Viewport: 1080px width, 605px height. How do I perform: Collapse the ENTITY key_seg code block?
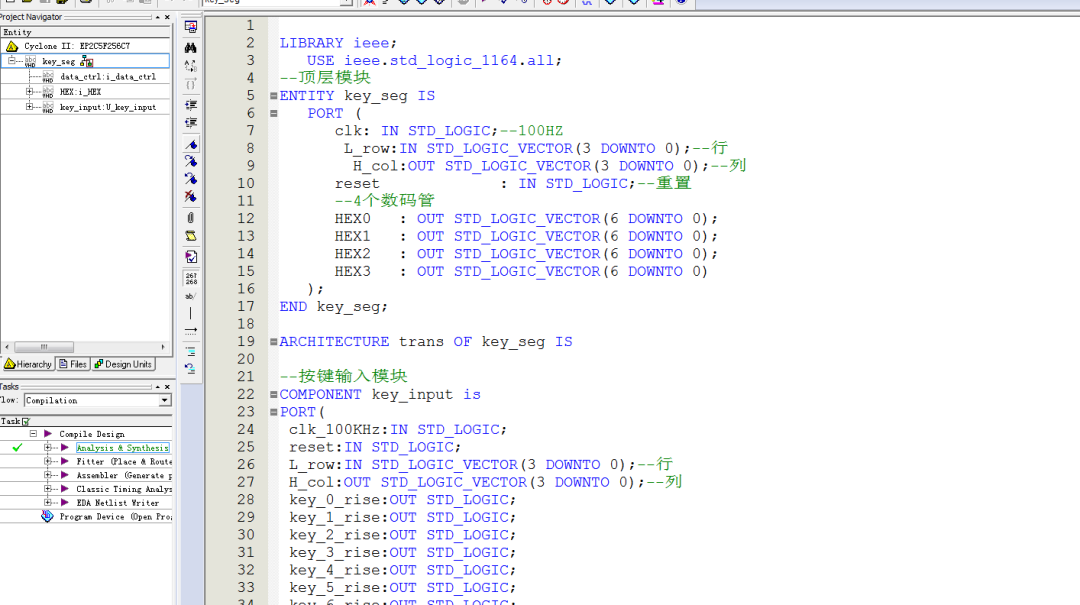click(x=273, y=96)
